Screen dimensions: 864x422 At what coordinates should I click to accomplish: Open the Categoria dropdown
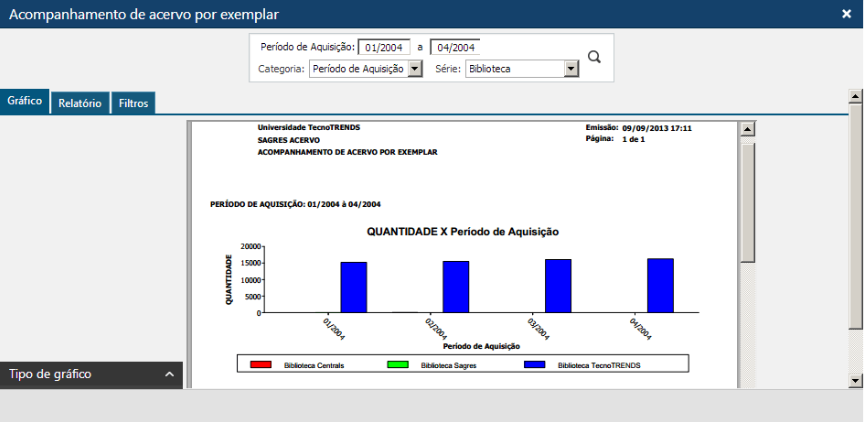pyautogui.click(x=416, y=69)
